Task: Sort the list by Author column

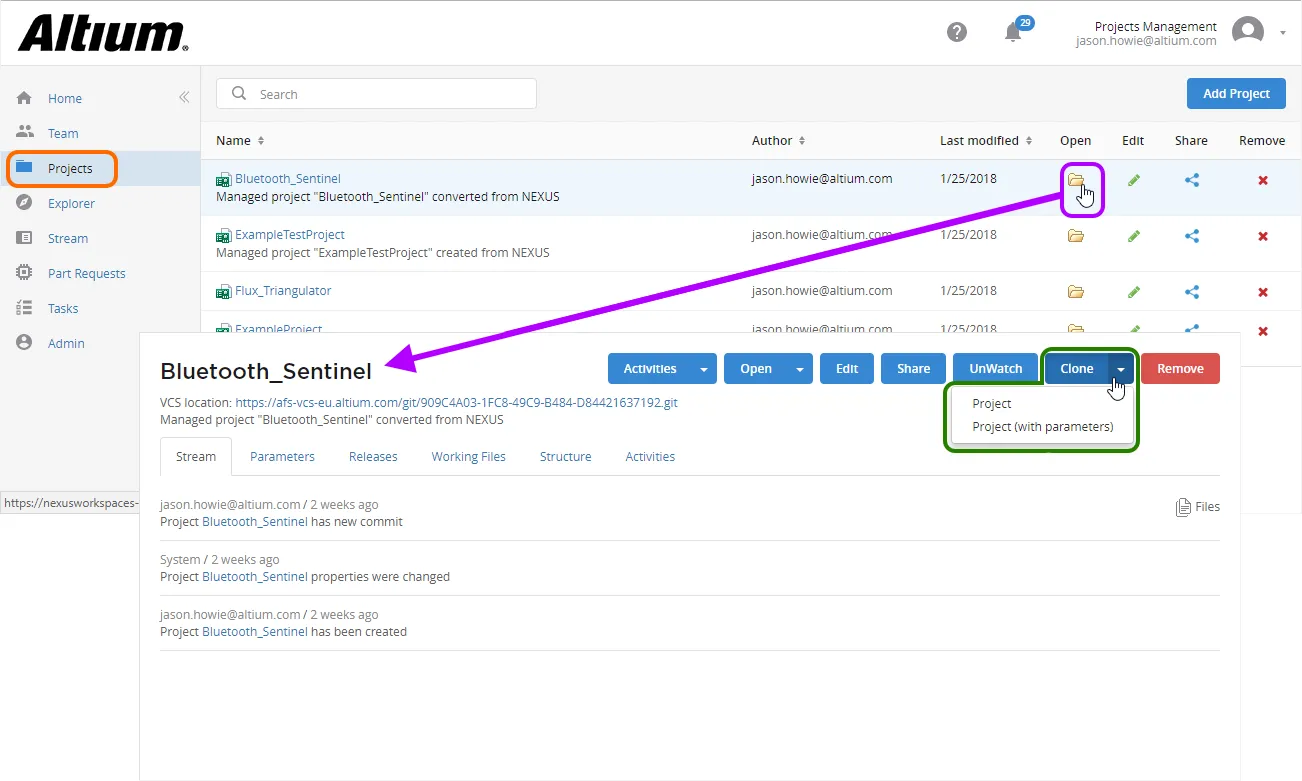Action: pos(779,141)
